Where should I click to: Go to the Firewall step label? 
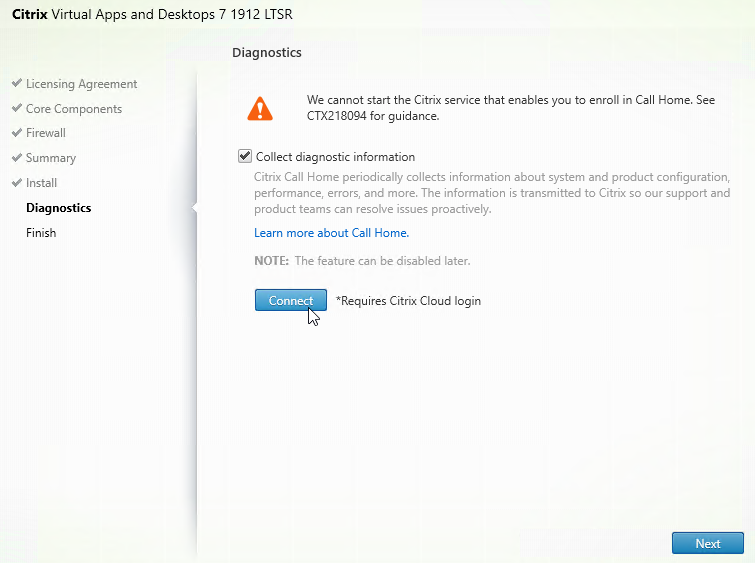tap(46, 133)
